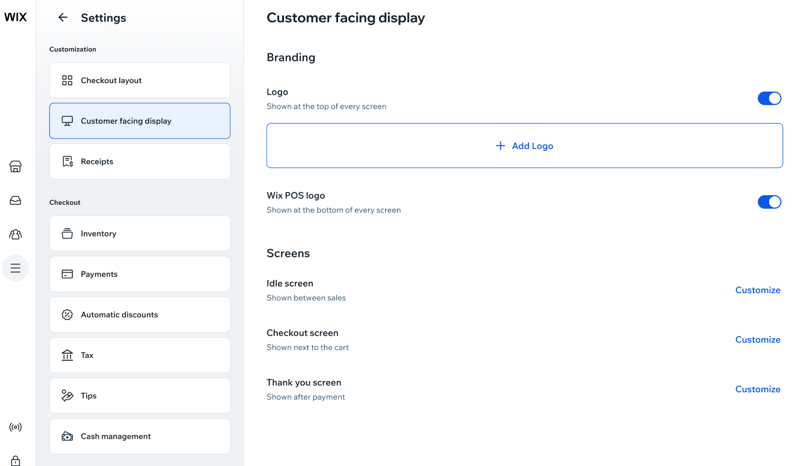The height and width of the screenshot is (466, 800).
Task: Customize the Thank you screen
Action: point(758,389)
